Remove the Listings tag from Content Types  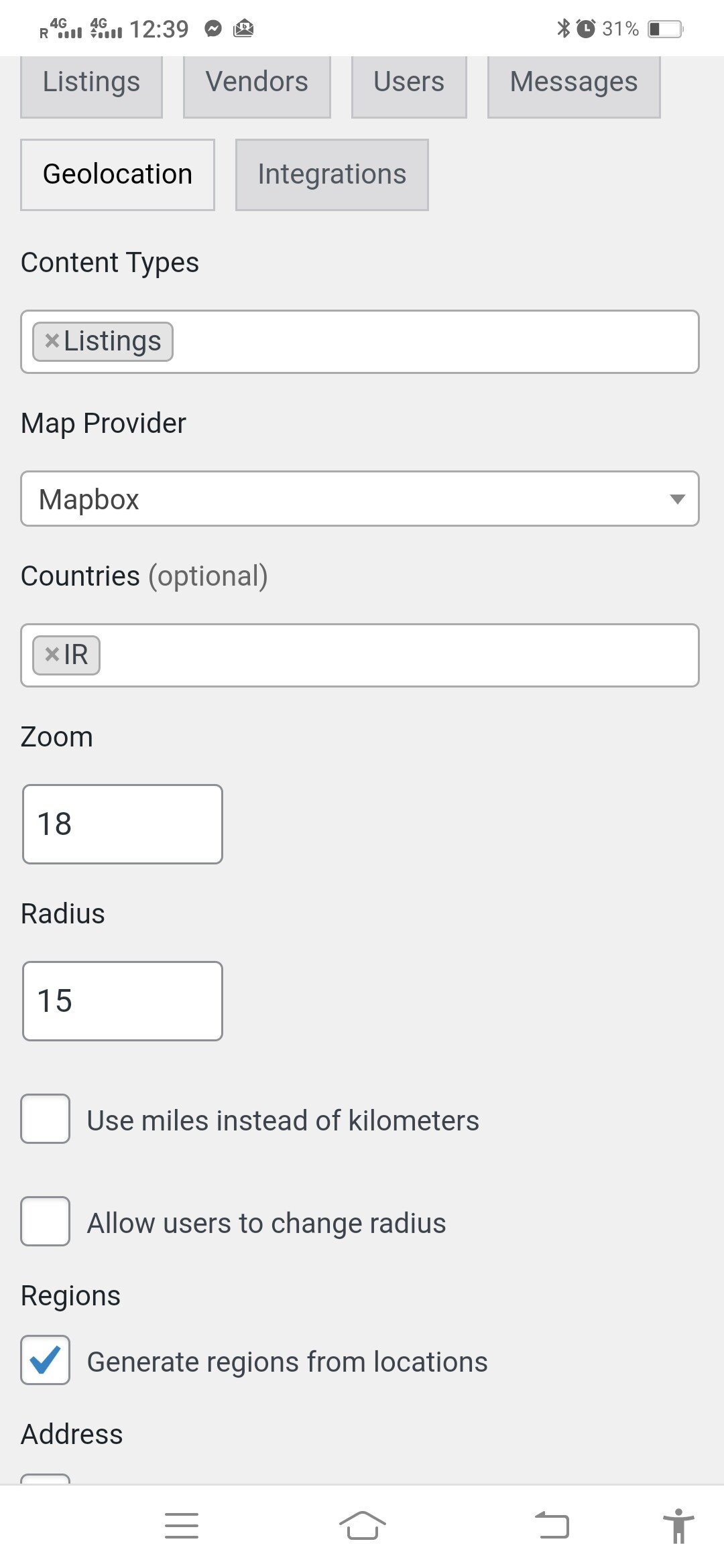[x=52, y=341]
